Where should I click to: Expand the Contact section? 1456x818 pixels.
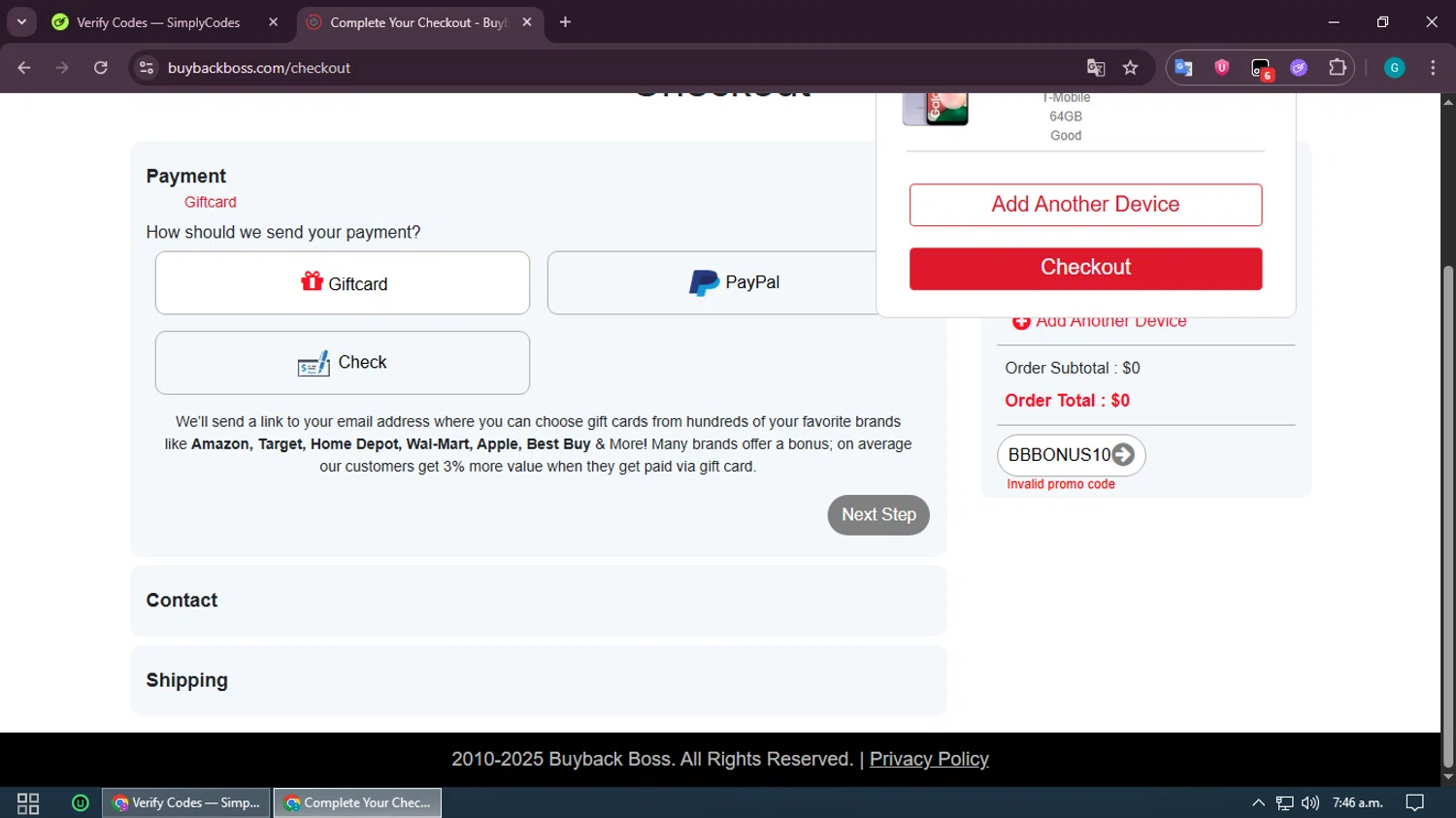539,601
